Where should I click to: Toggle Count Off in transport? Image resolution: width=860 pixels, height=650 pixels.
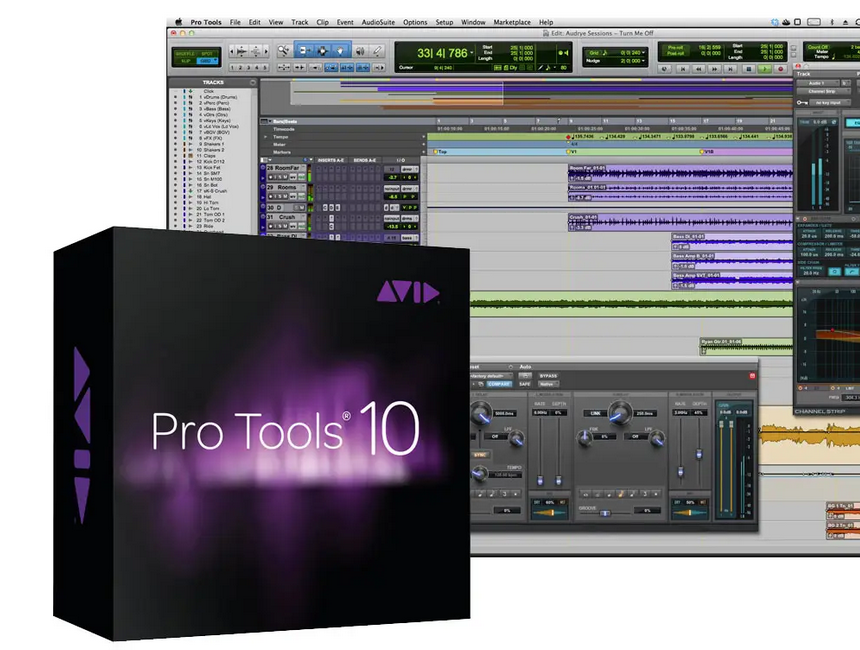[818, 47]
